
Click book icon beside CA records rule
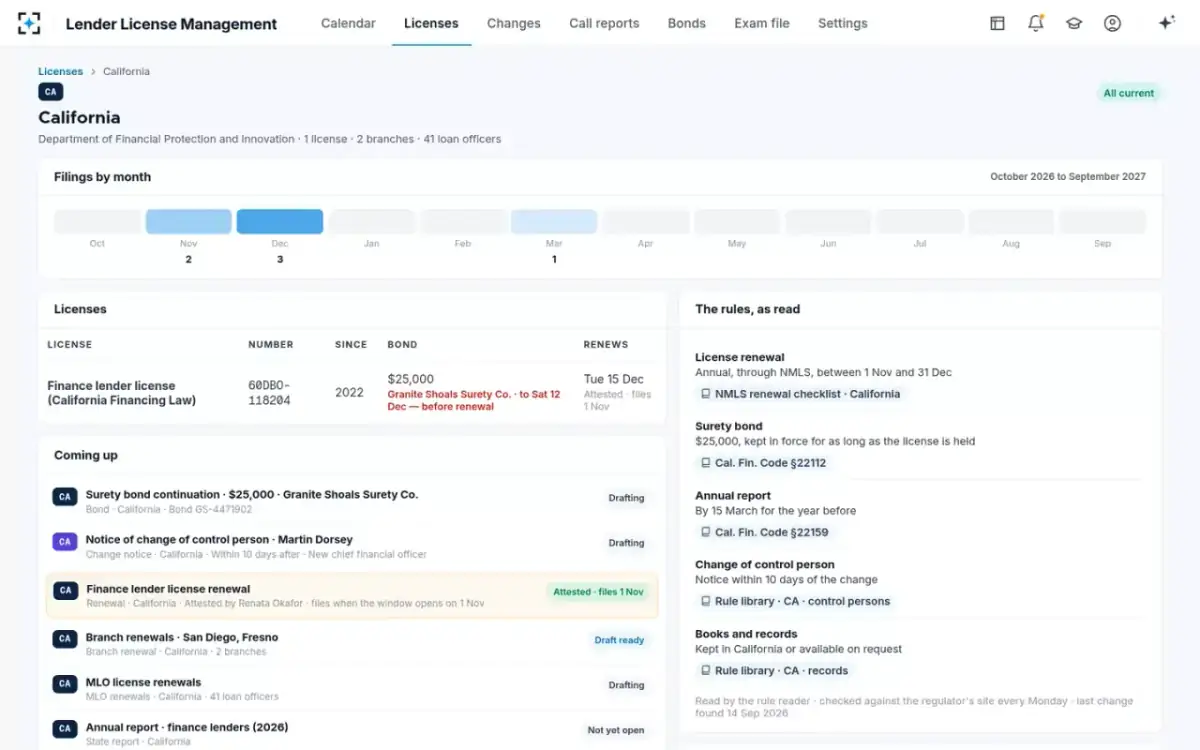click(x=706, y=671)
